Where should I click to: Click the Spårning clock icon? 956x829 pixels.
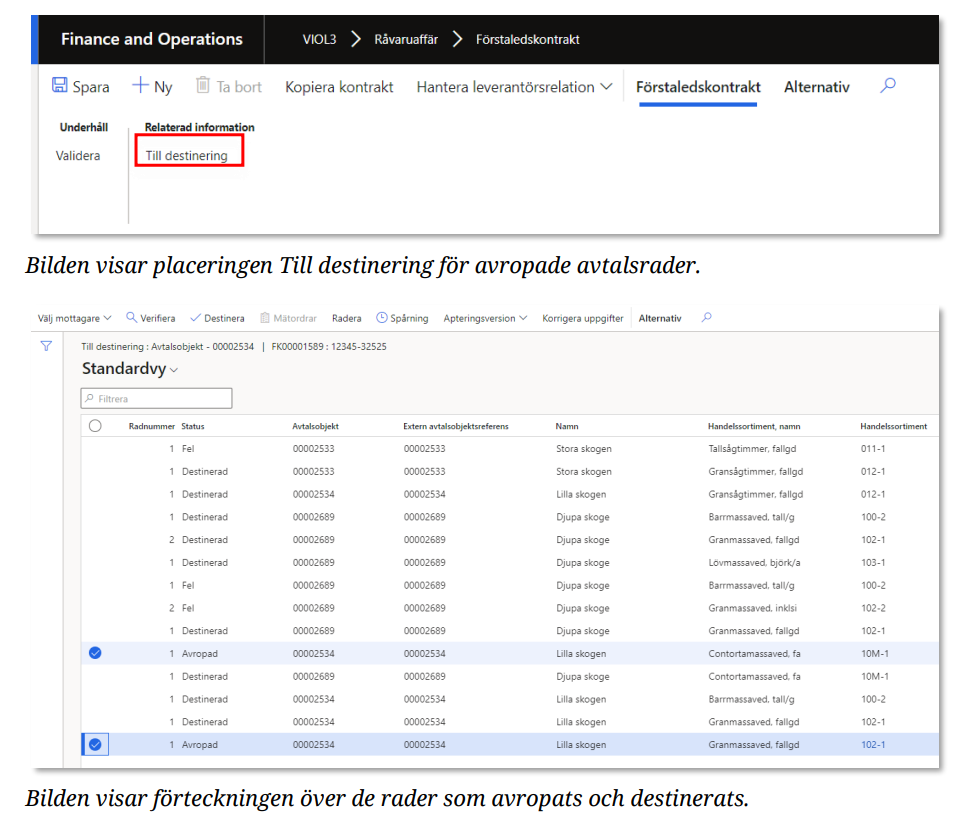coord(382,318)
